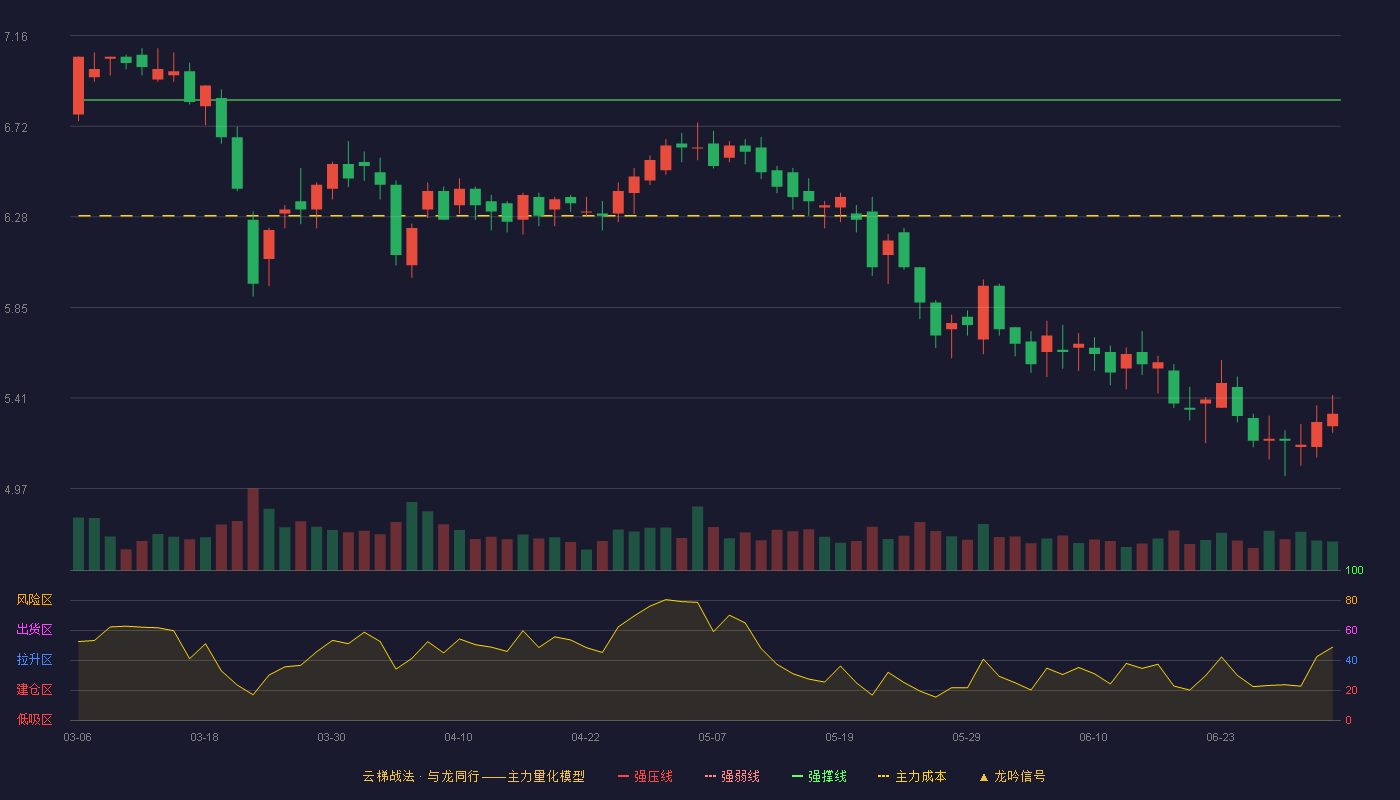Toggle the 云梯战法 主力量化模型 legend item

(x=473, y=776)
